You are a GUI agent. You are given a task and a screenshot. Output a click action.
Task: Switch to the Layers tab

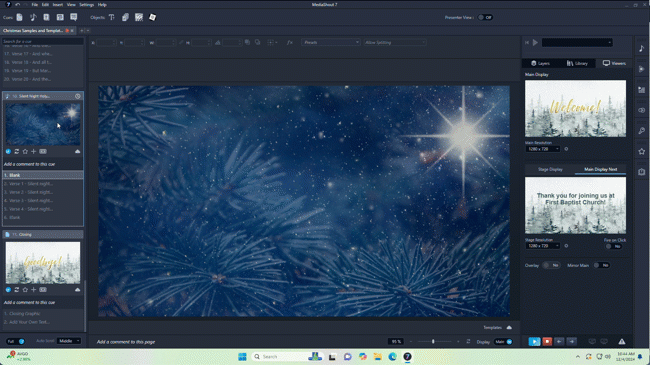[x=540, y=63]
